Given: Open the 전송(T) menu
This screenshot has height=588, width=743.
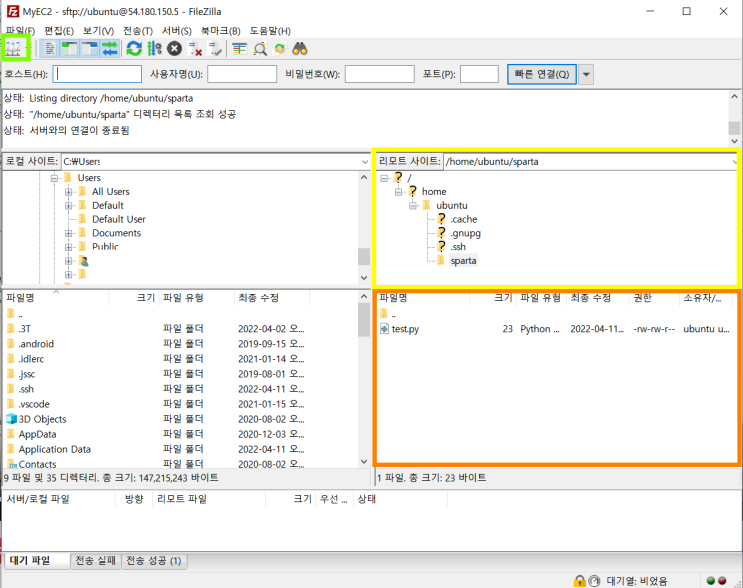Looking at the screenshot, I should click(x=138, y=31).
